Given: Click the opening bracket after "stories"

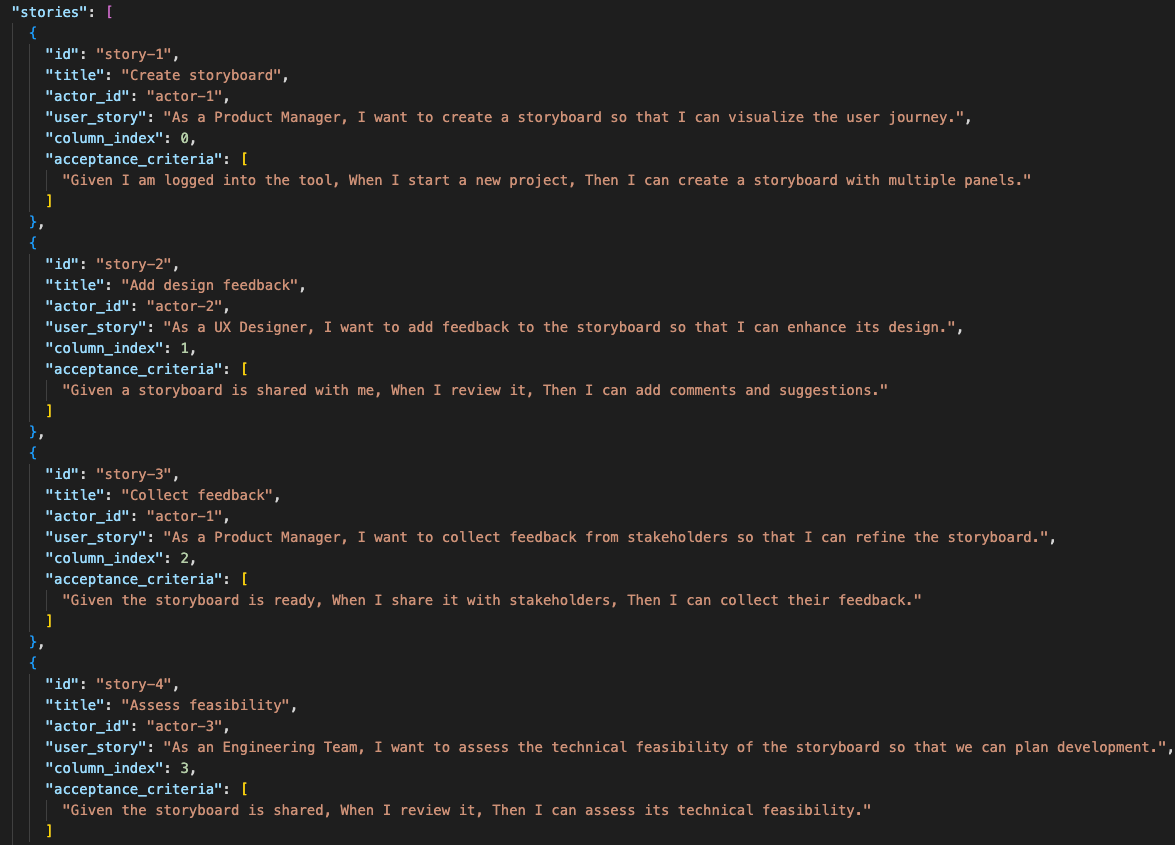Looking at the screenshot, I should coord(110,11).
